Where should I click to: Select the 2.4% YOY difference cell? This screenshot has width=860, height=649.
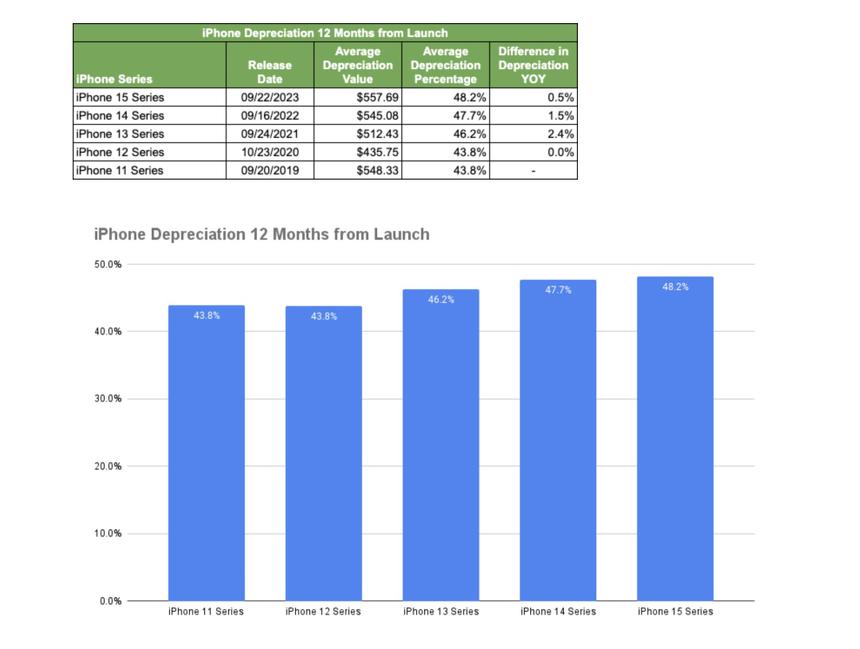[533, 134]
